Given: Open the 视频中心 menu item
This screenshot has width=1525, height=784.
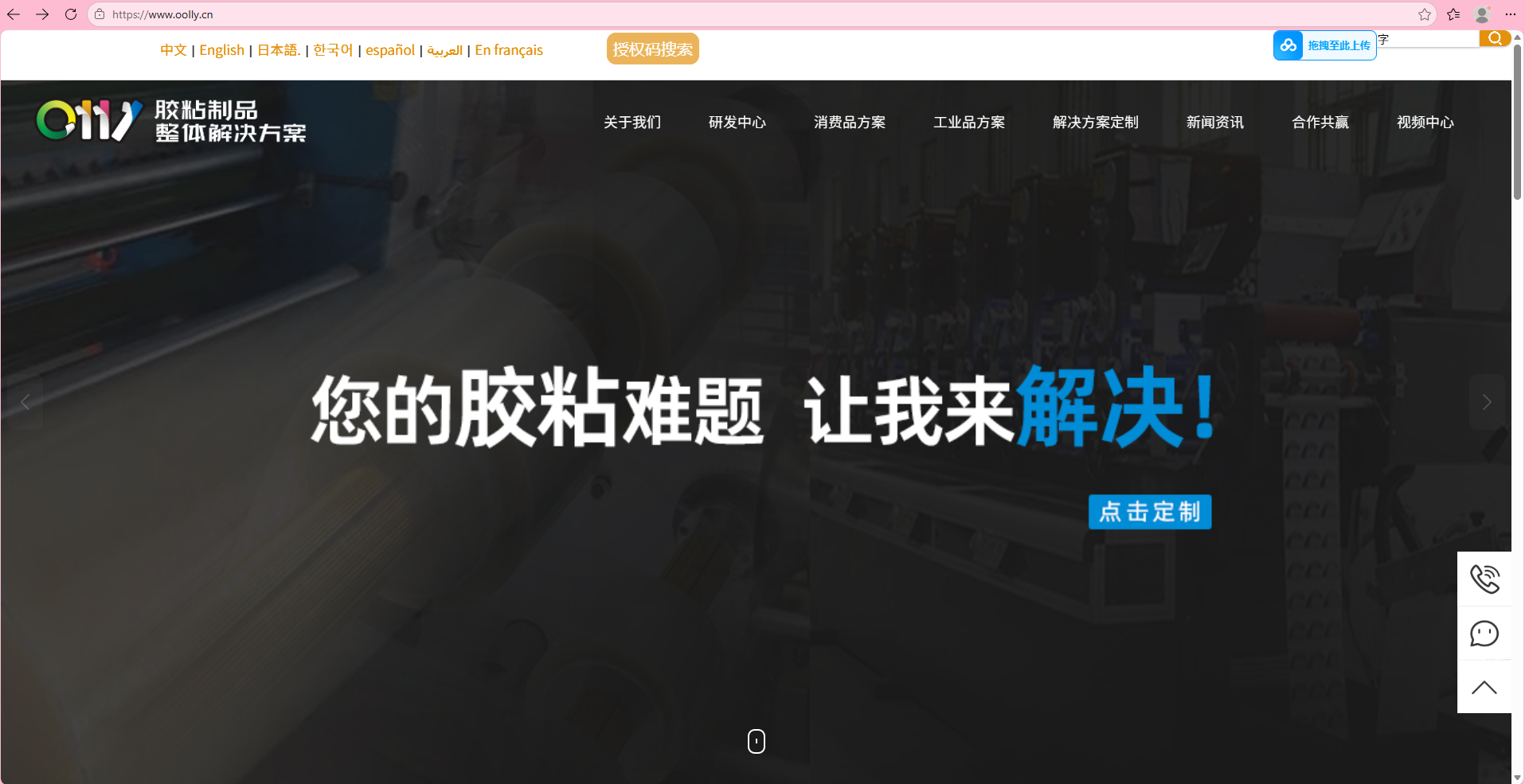Looking at the screenshot, I should click(x=1425, y=122).
